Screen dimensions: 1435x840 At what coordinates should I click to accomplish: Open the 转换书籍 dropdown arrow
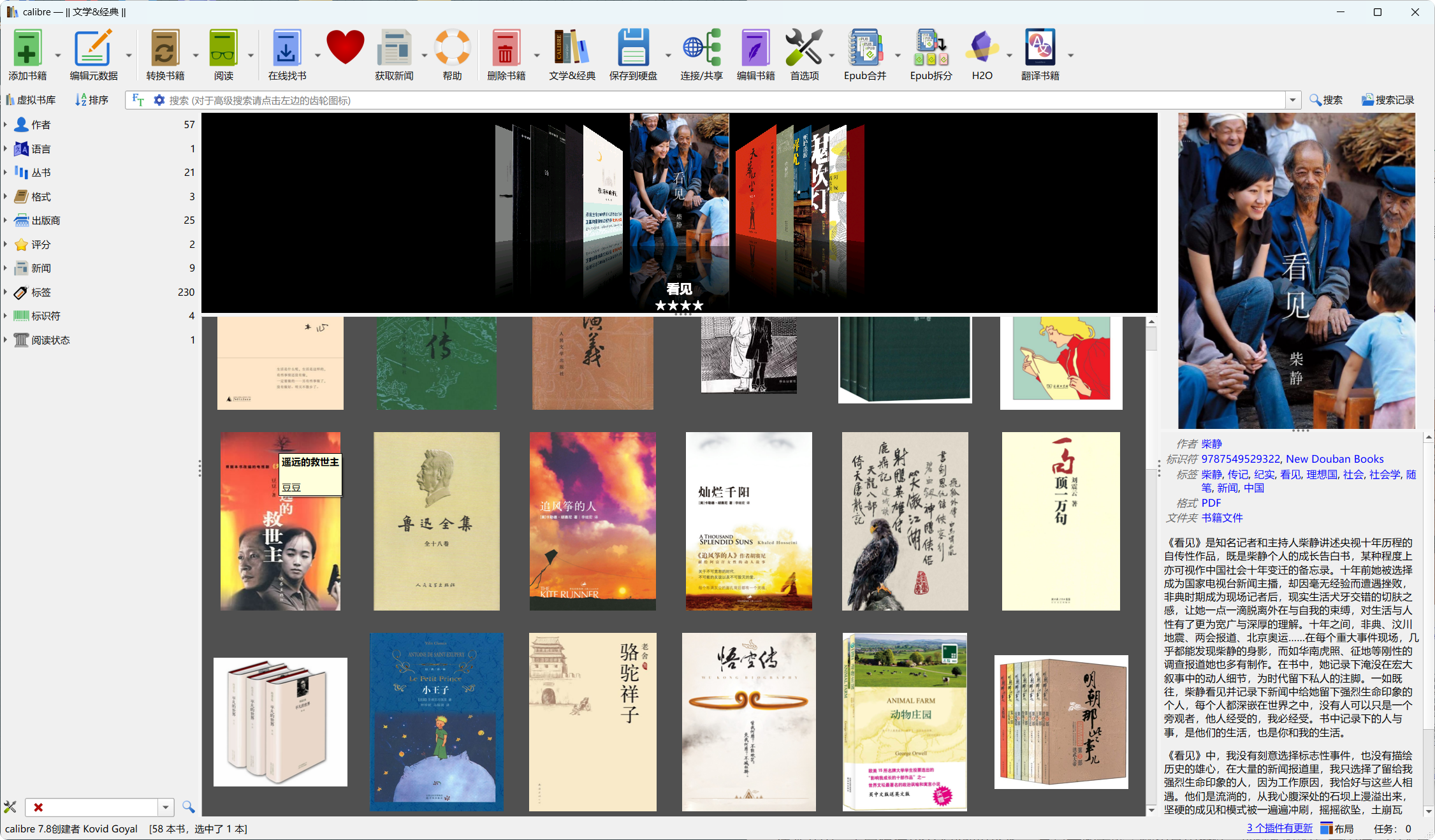coord(195,55)
